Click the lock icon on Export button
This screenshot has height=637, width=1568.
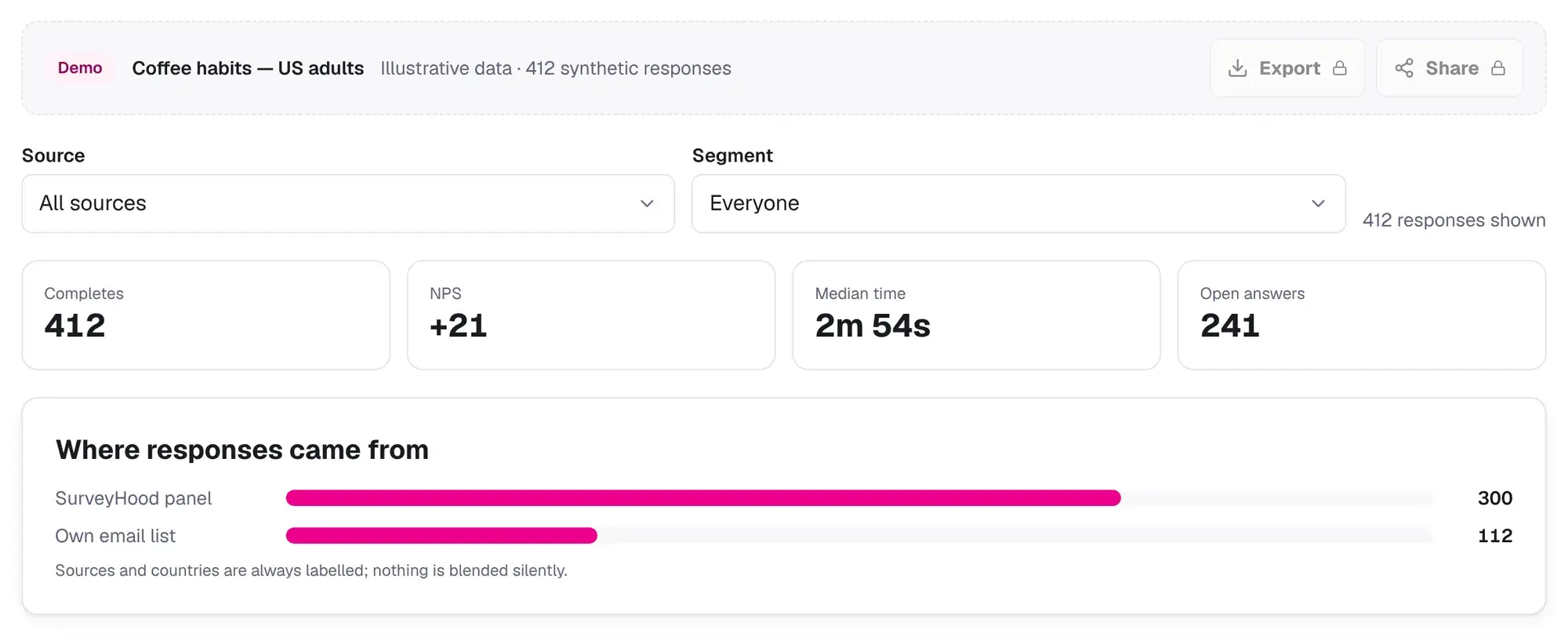click(x=1340, y=68)
